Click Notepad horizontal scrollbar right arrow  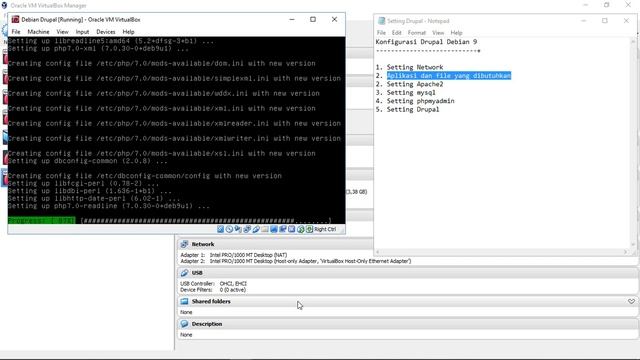pyautogui.click(x=625, y=252)
